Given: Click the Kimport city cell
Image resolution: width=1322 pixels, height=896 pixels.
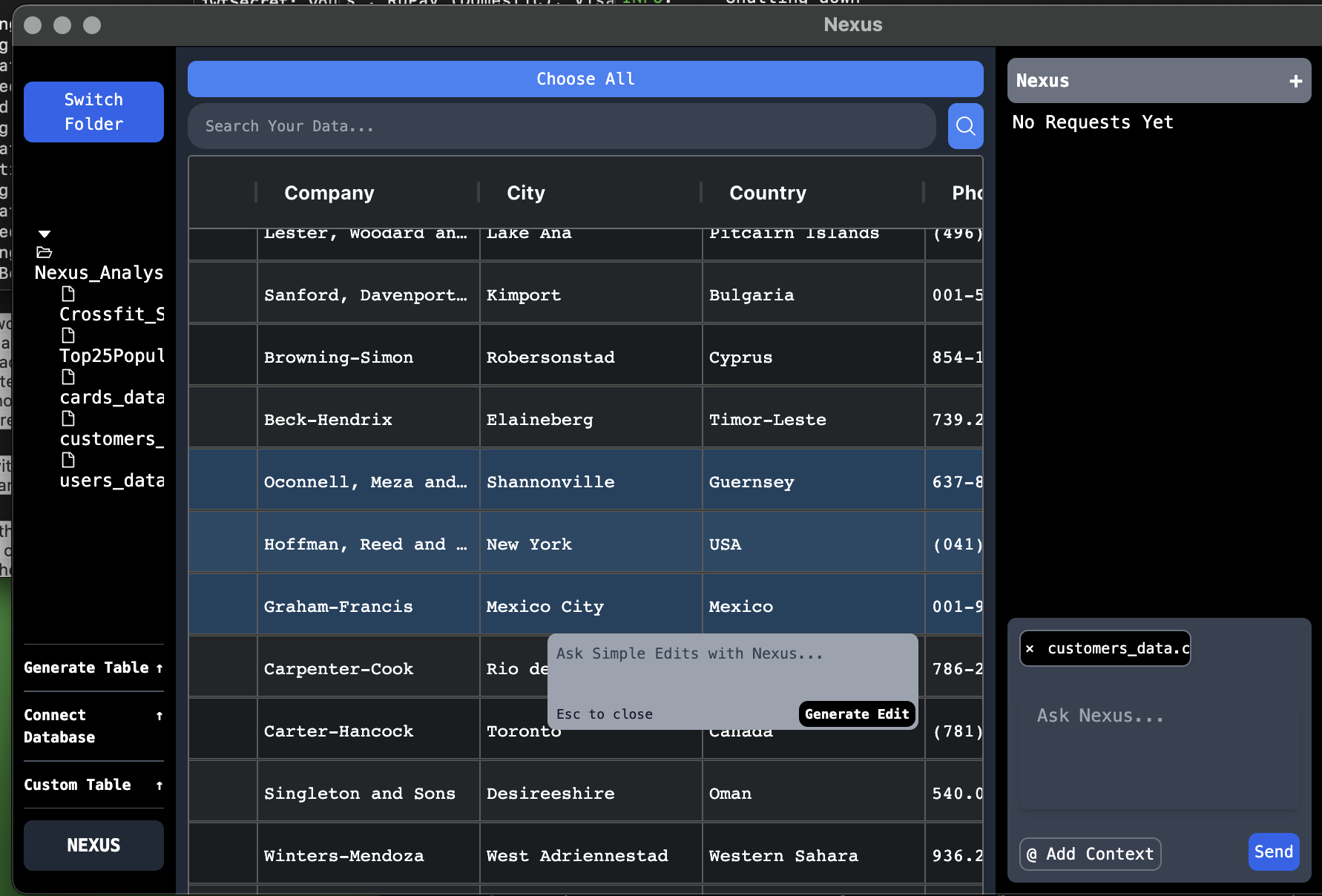Looking at the screenshot, I should 591,294.
